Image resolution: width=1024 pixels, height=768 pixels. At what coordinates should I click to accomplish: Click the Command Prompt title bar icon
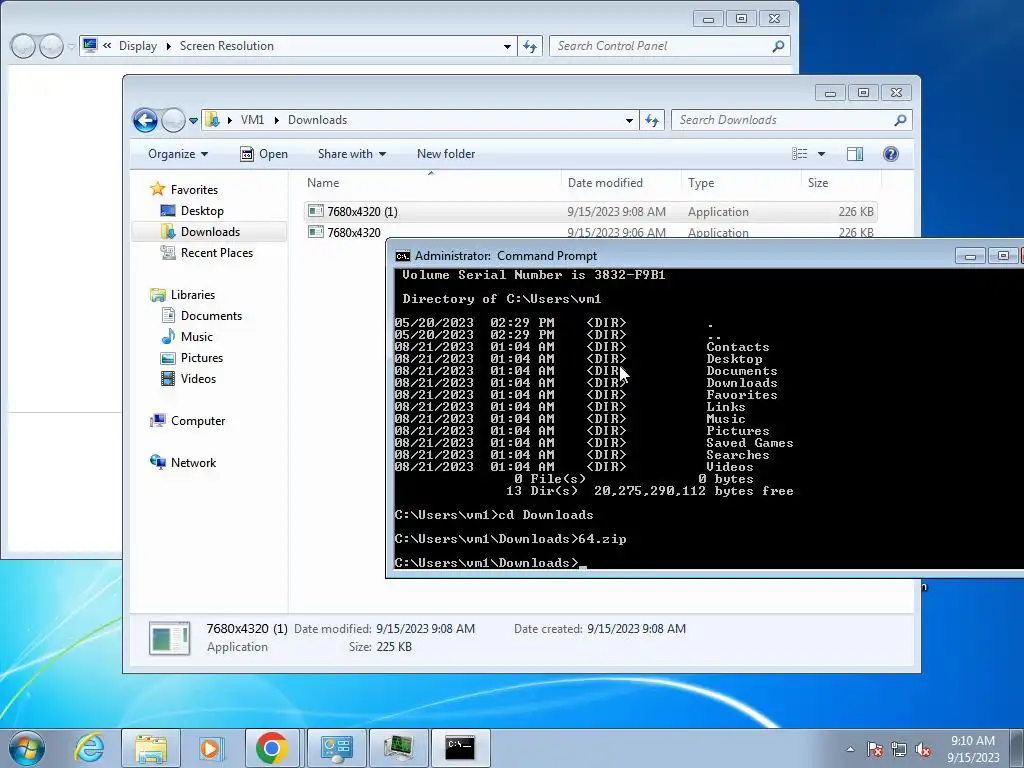point(403,256)
